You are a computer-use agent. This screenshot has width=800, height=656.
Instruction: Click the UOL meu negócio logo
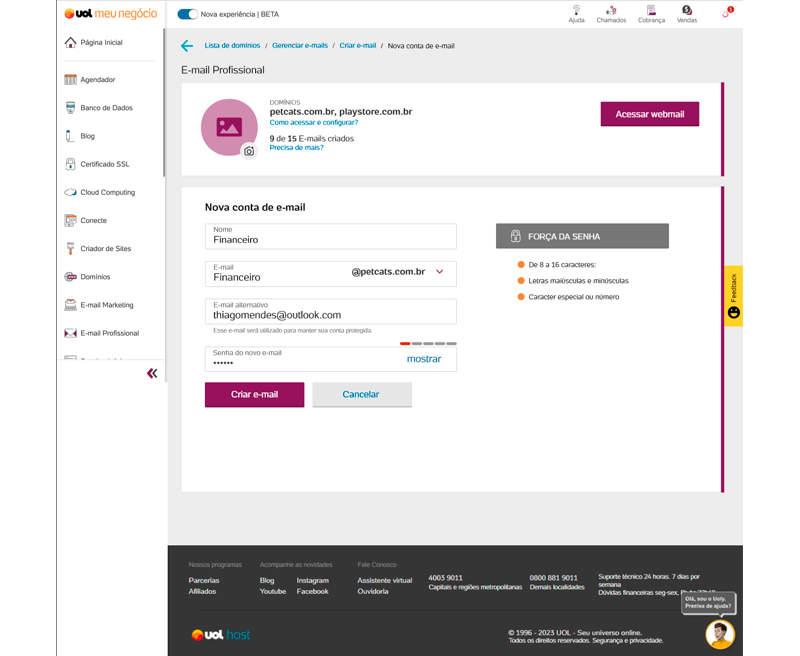111,14
